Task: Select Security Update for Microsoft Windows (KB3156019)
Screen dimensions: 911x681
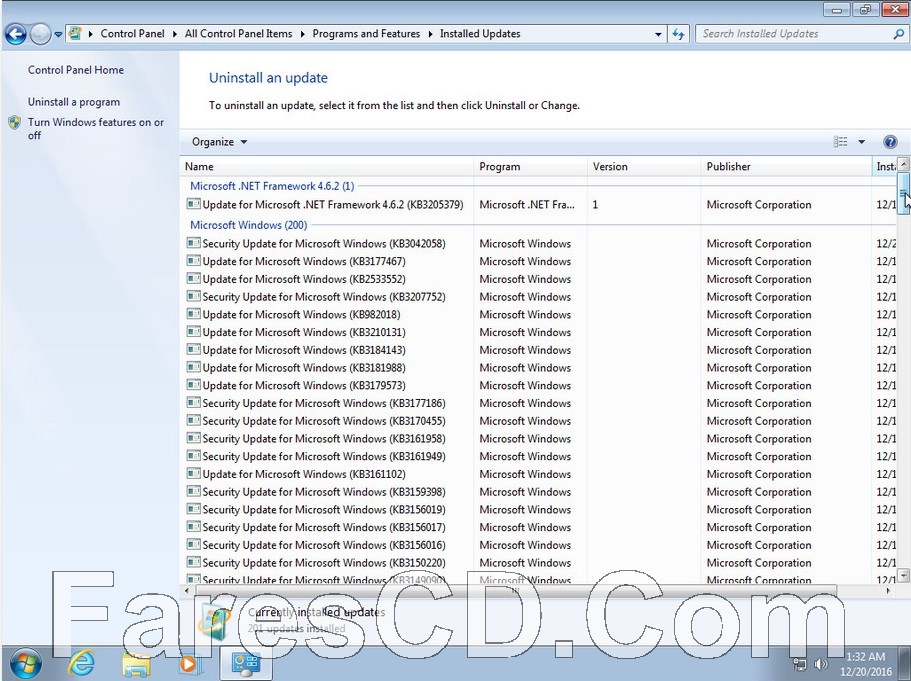Action: (324, 510)
